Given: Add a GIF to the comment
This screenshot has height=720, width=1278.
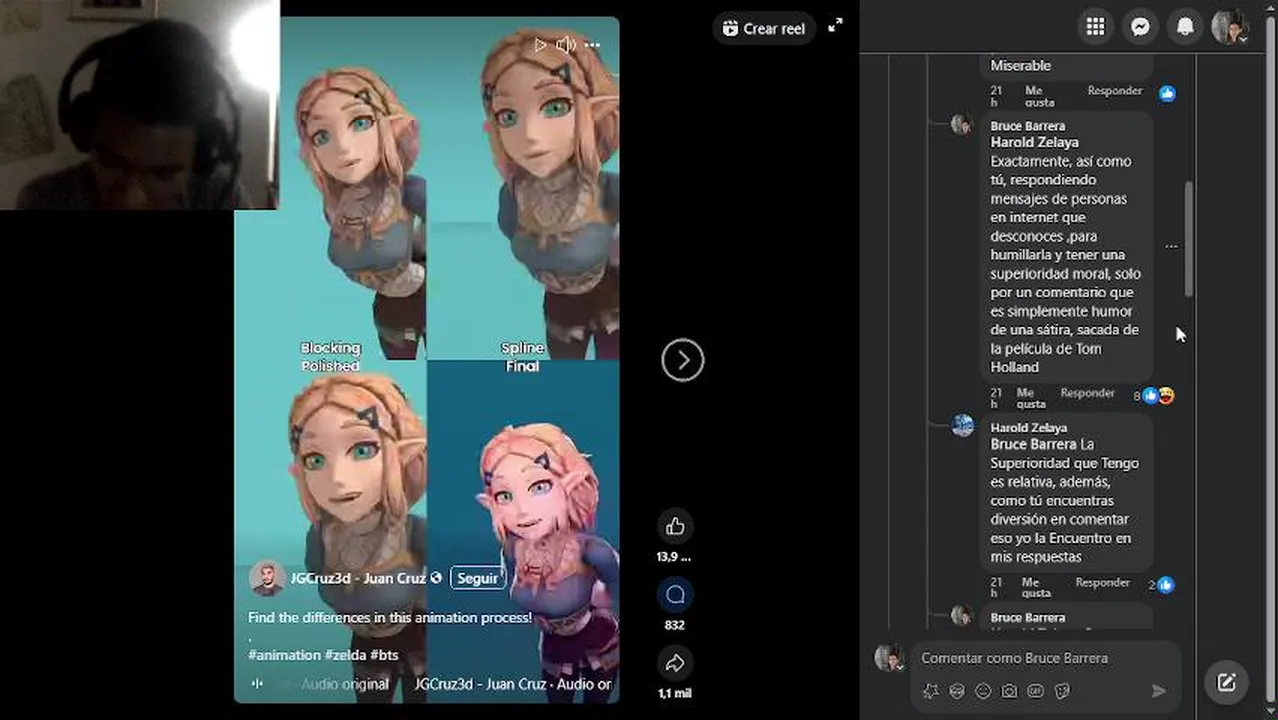Looking at the screenshot, I should 1035,691.
